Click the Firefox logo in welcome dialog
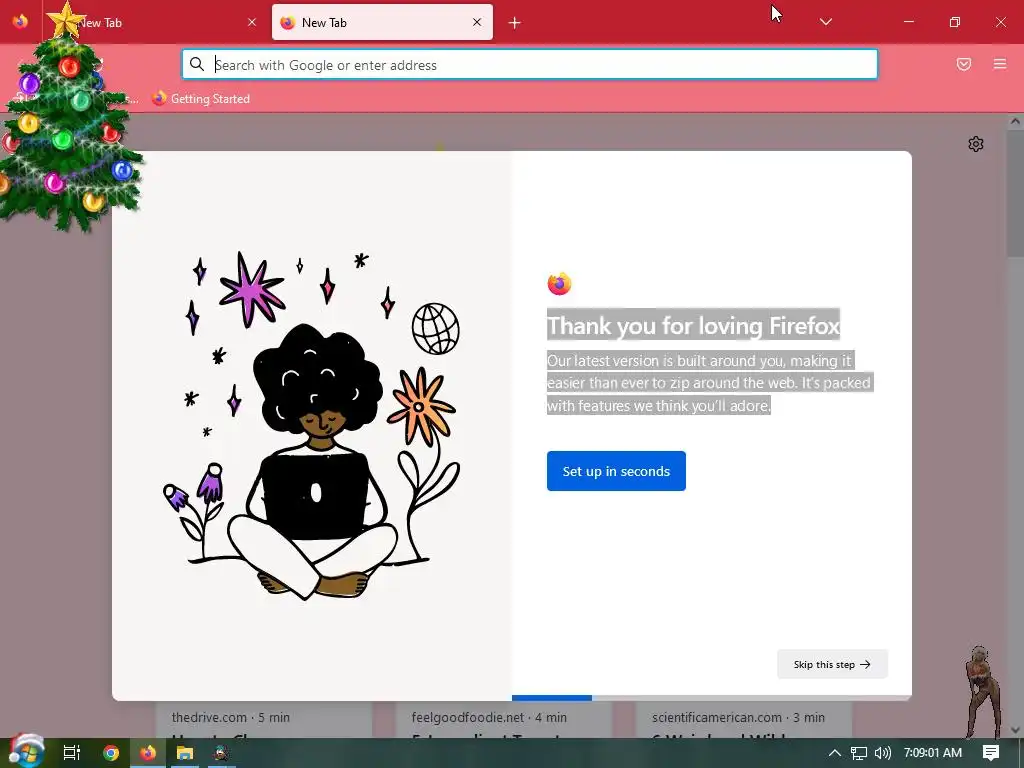The width and height of the screenshot is (1024, 768). (x=559, y=283)
